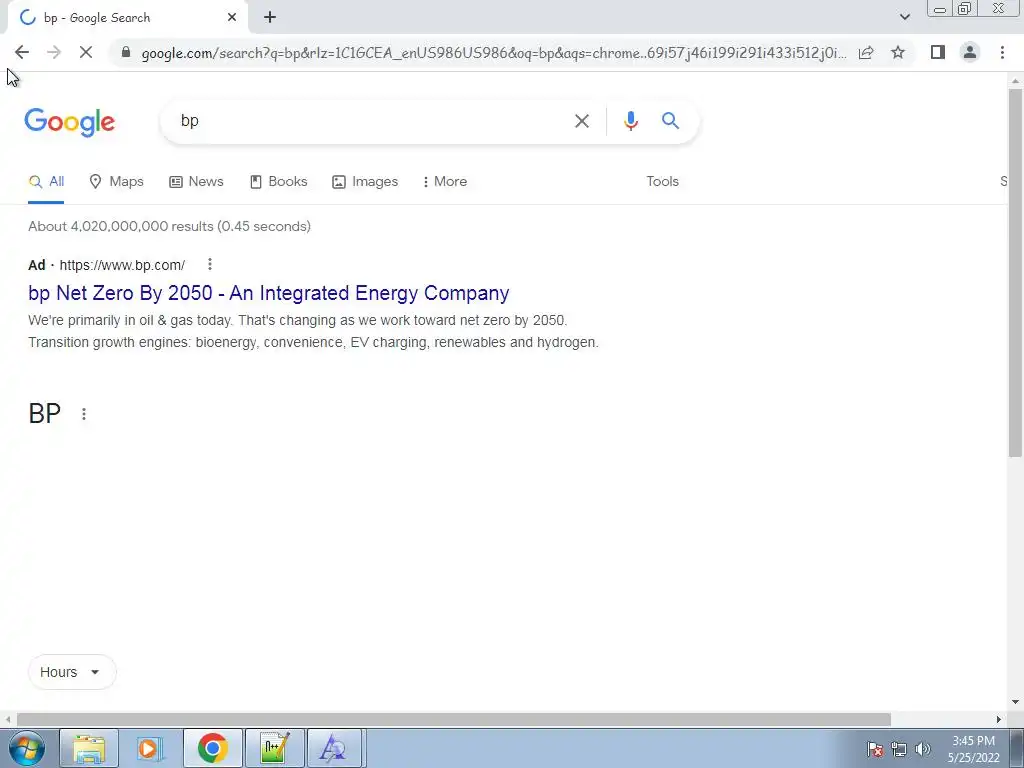Open a new tab with plus button
The height and width of the screenshot is (768, 1024).
coord(270,18)
